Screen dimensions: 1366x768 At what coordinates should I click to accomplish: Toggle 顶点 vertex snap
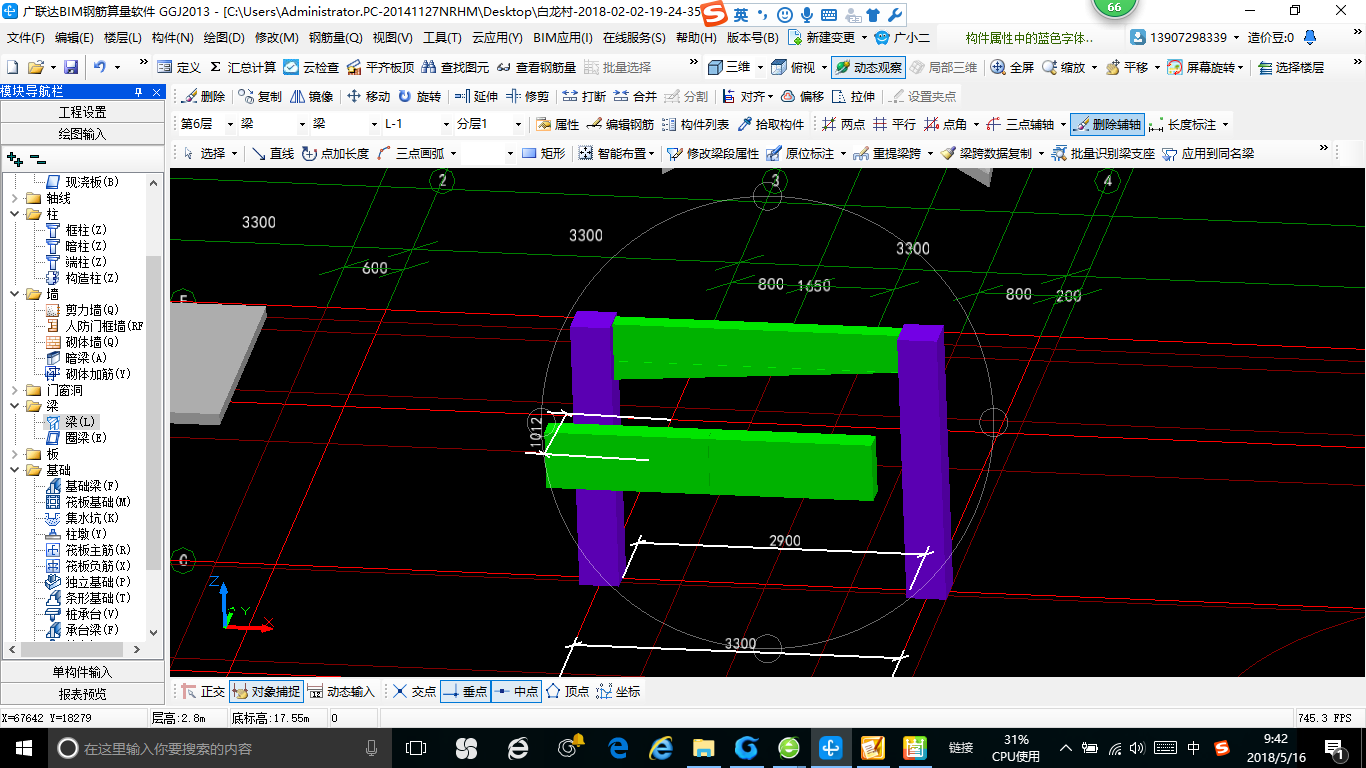pos(567,691)
